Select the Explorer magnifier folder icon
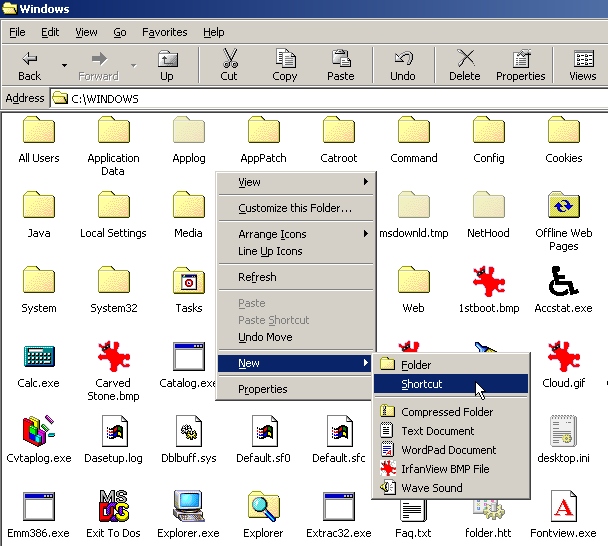The image size is (608, 546). tap(264, 506)
